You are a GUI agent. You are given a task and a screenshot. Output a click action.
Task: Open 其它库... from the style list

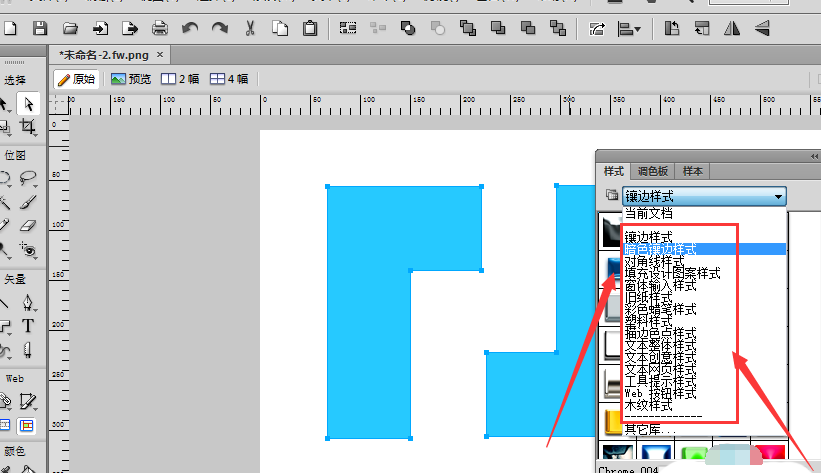(x=704, y=430)
